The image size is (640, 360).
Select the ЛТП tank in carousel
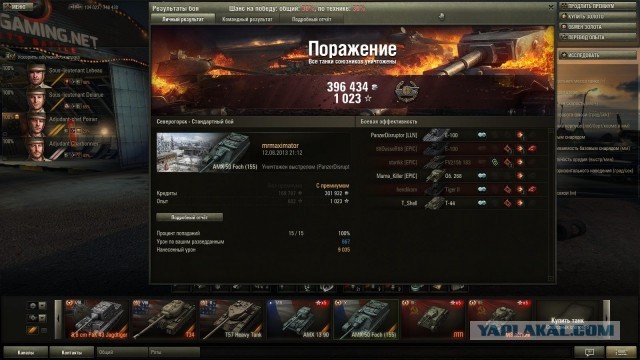coord(433,319)
